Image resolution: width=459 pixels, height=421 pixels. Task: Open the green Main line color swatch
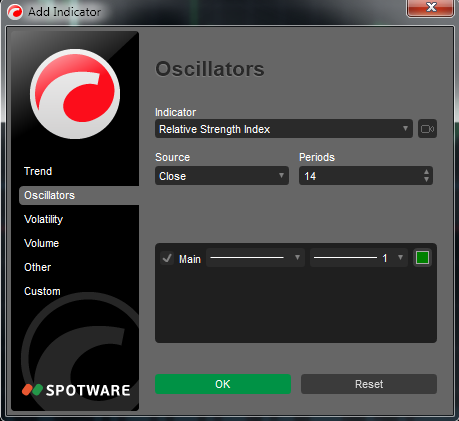pos(422,258)
